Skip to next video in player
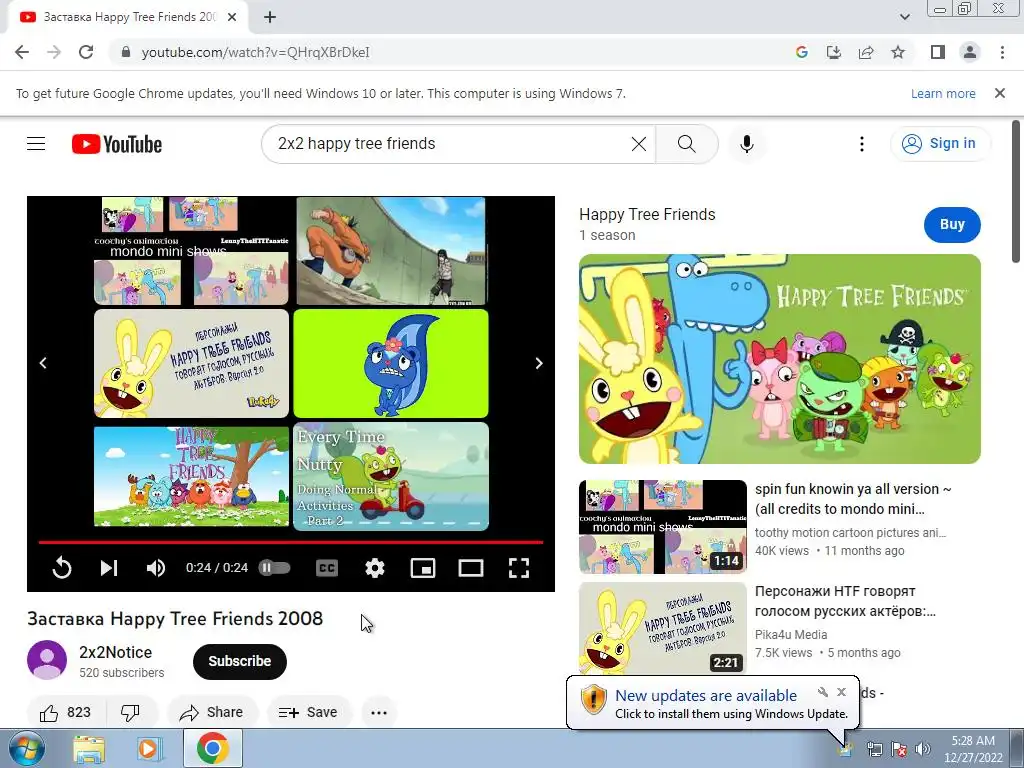The image size is (1024, 768). click(108, 568)
